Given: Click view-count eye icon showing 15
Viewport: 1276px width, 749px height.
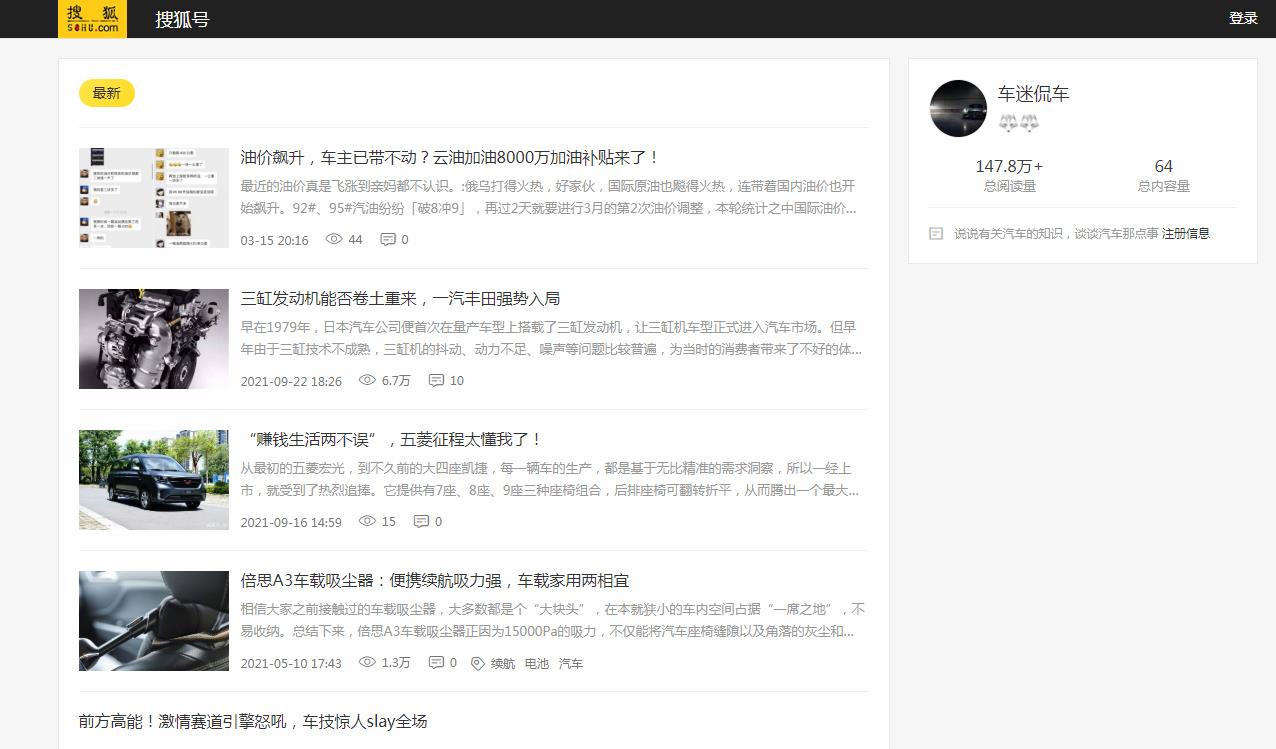Looking at the screenshot, I should (367, 521).
